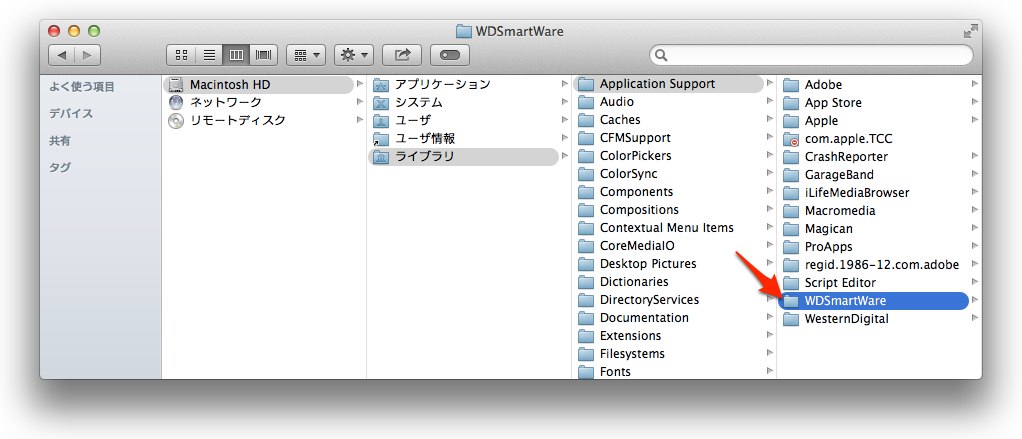
Task: Select the Components folder row
Action: coord(669,192)
